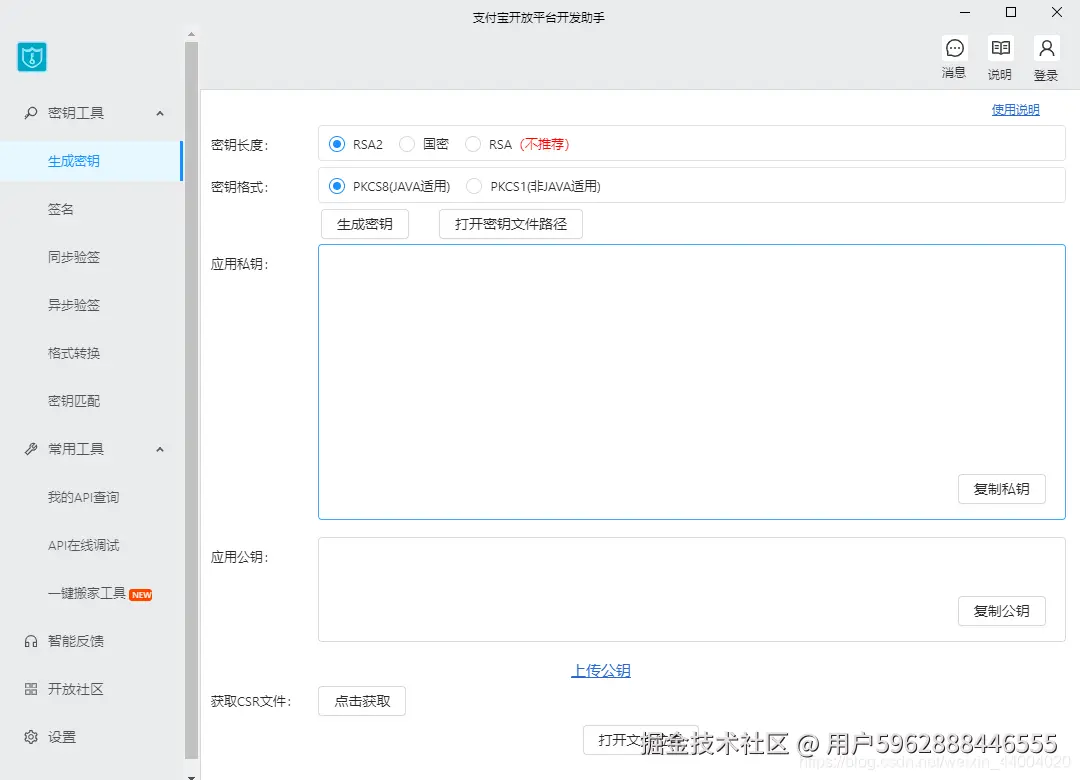Open the 上传公钥 link

tap(601, 672)
